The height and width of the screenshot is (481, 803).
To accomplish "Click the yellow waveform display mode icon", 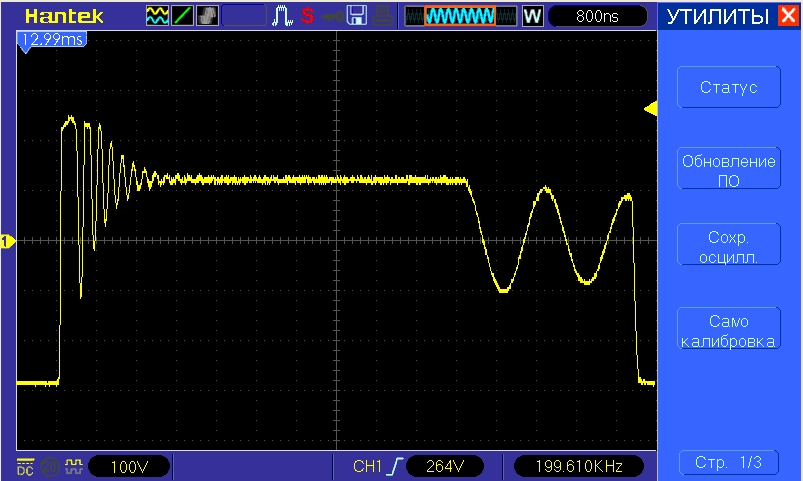I will [x=158, y=16].
